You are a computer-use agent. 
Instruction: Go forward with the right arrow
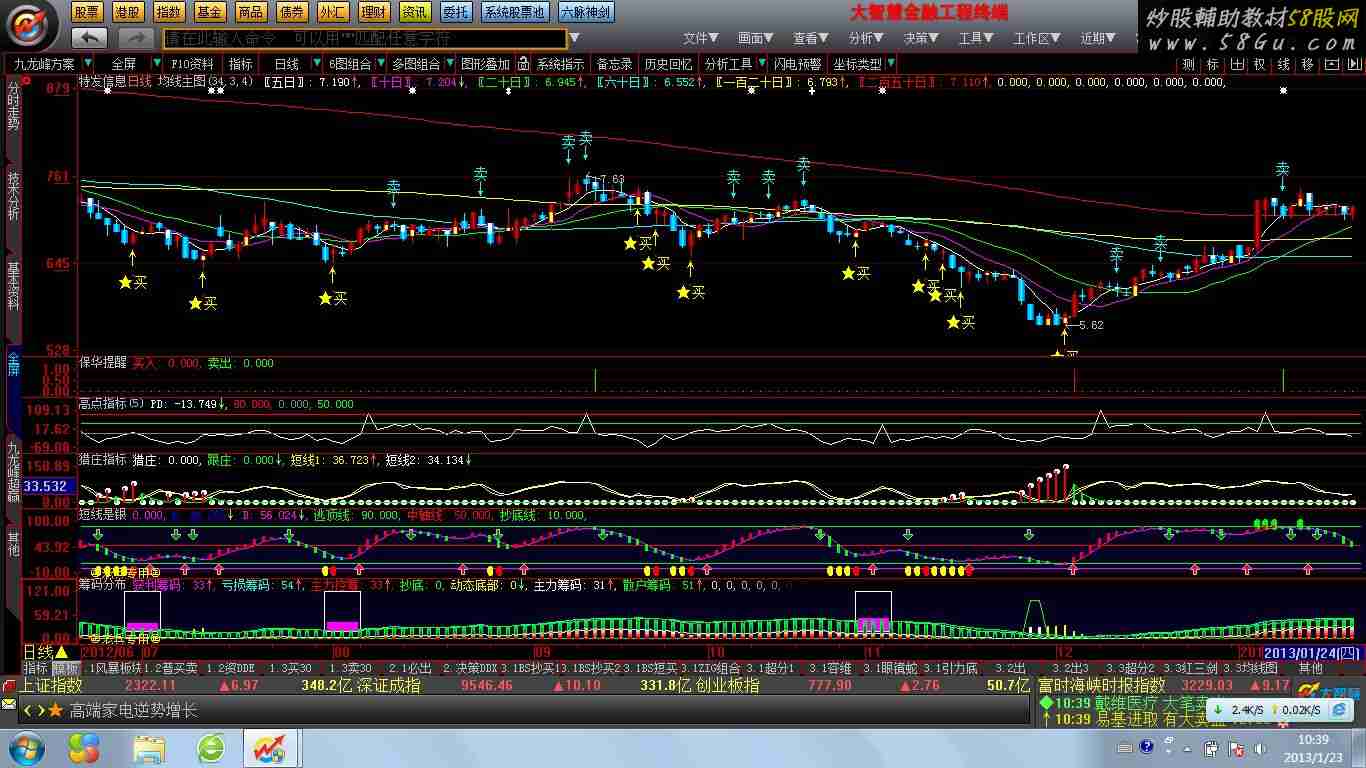click(x=136, y=38)
